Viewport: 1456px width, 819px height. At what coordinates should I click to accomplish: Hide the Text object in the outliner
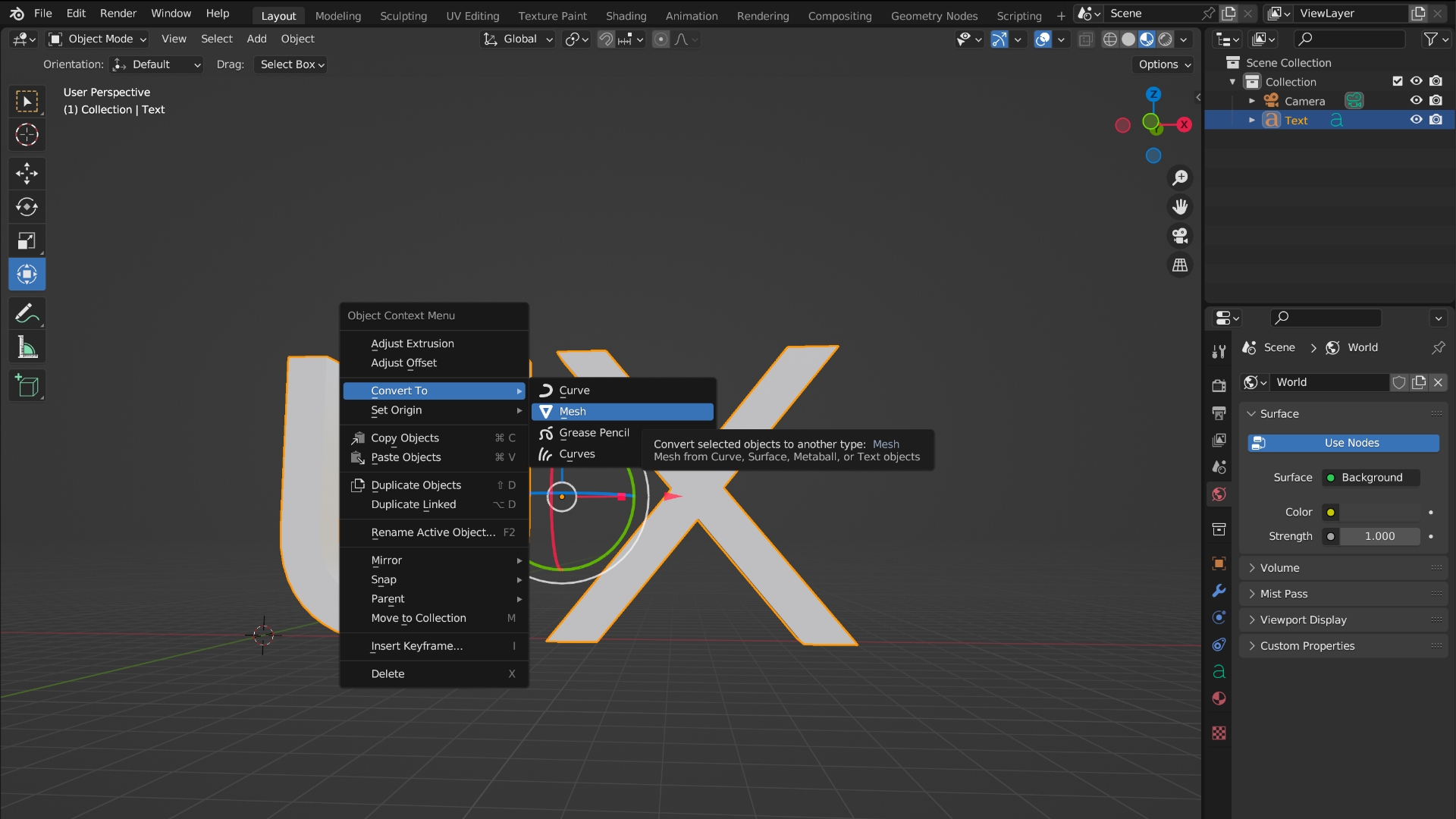pos(1416,120)
